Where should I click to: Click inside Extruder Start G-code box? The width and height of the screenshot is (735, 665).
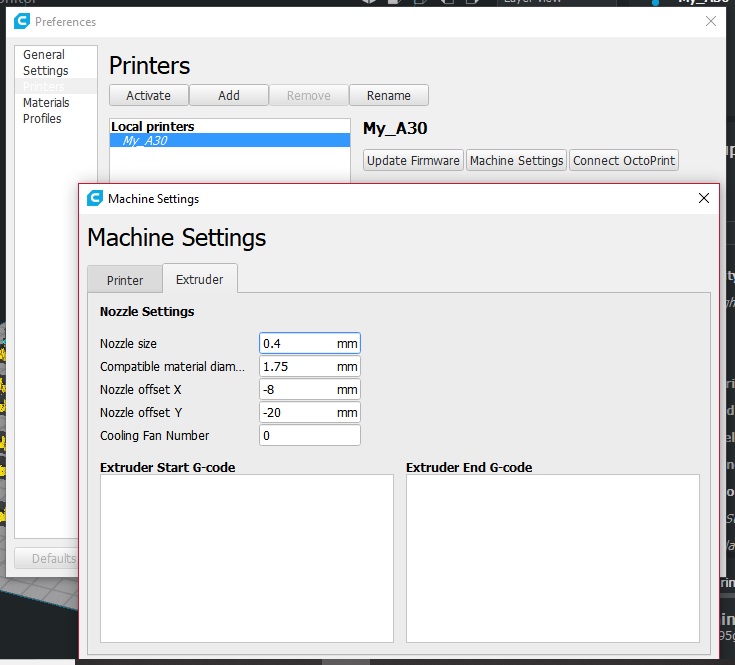coord(247,558)
